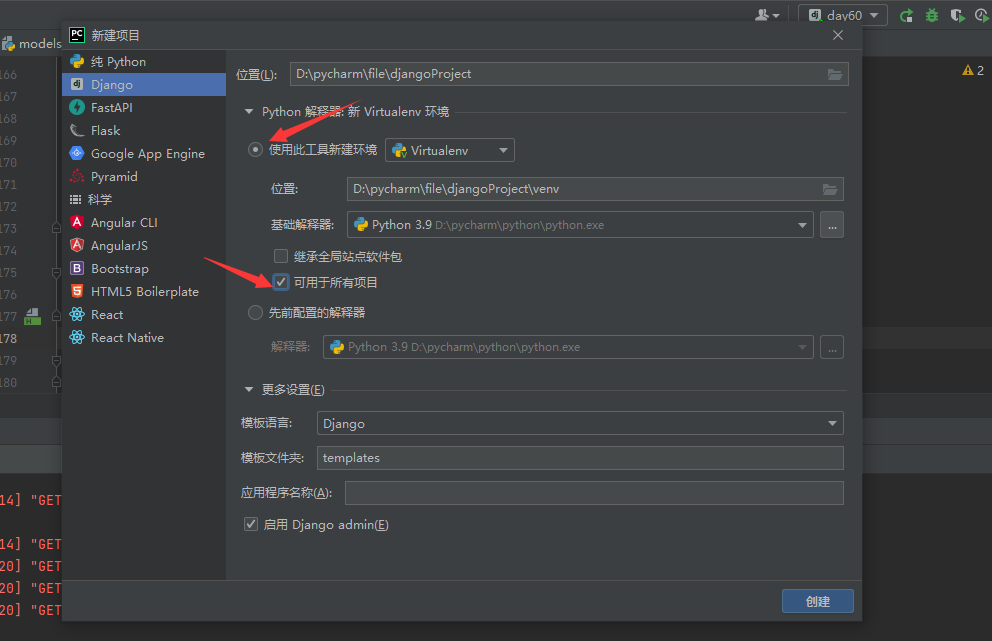Select Django in the project type list
This screenshot has height=641, width=992.
click(x=144, y=85)
